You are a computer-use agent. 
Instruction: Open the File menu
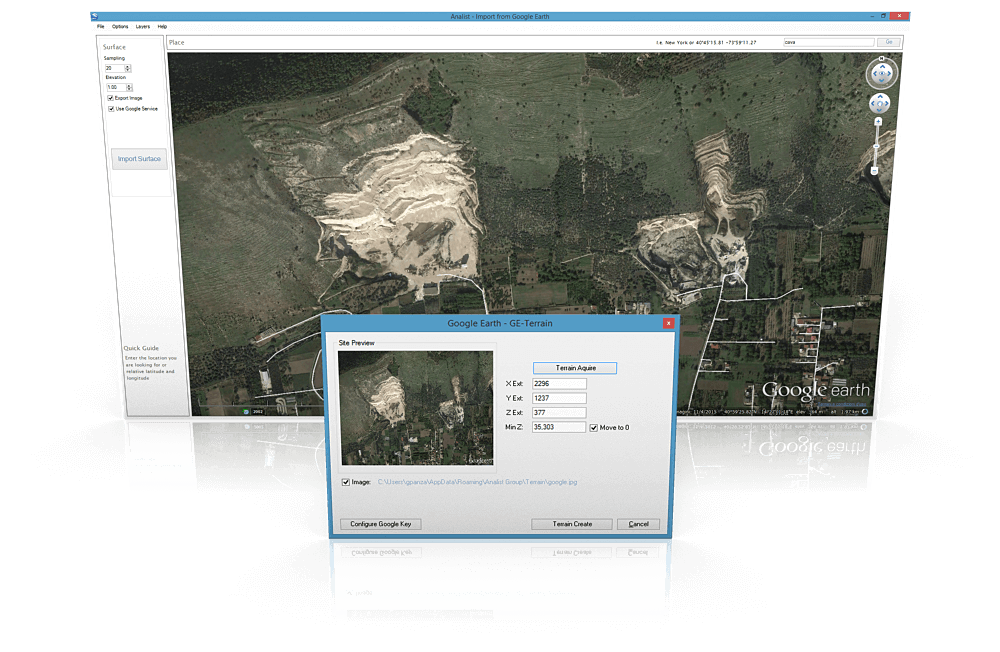pos(101,27)
